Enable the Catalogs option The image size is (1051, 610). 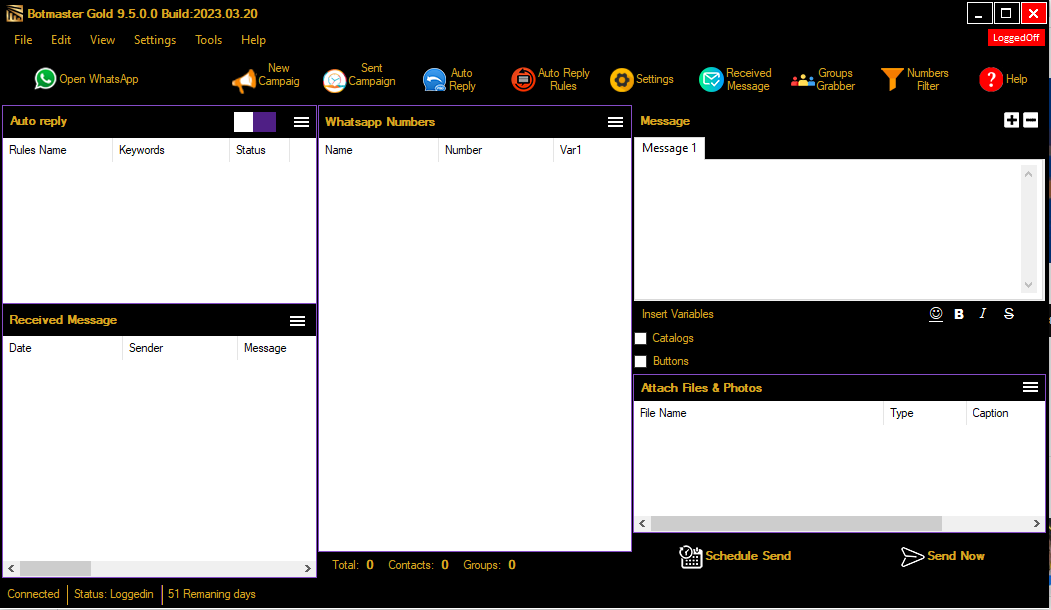tap(641, 338)
